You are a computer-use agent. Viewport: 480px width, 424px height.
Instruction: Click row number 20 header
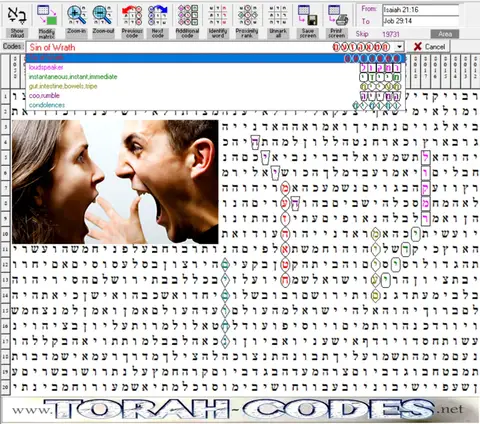click(5, 388)
